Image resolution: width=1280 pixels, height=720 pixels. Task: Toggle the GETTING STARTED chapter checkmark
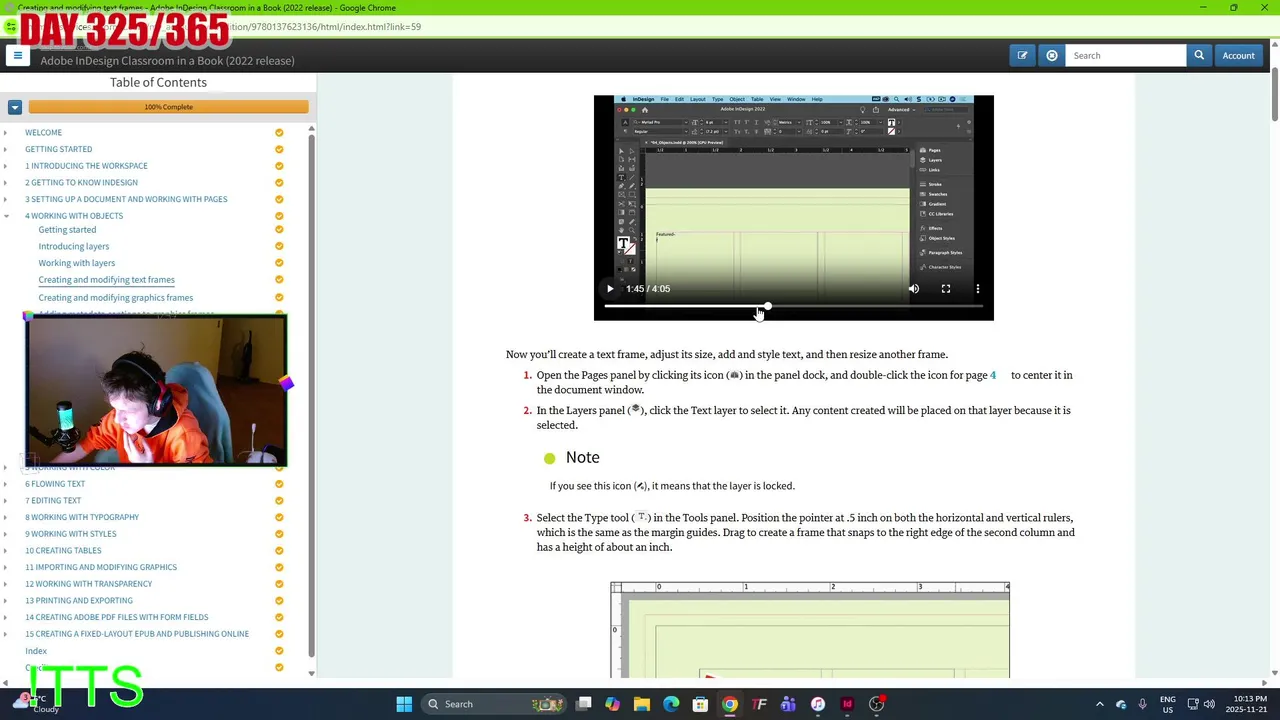click(x=279, y=149)
